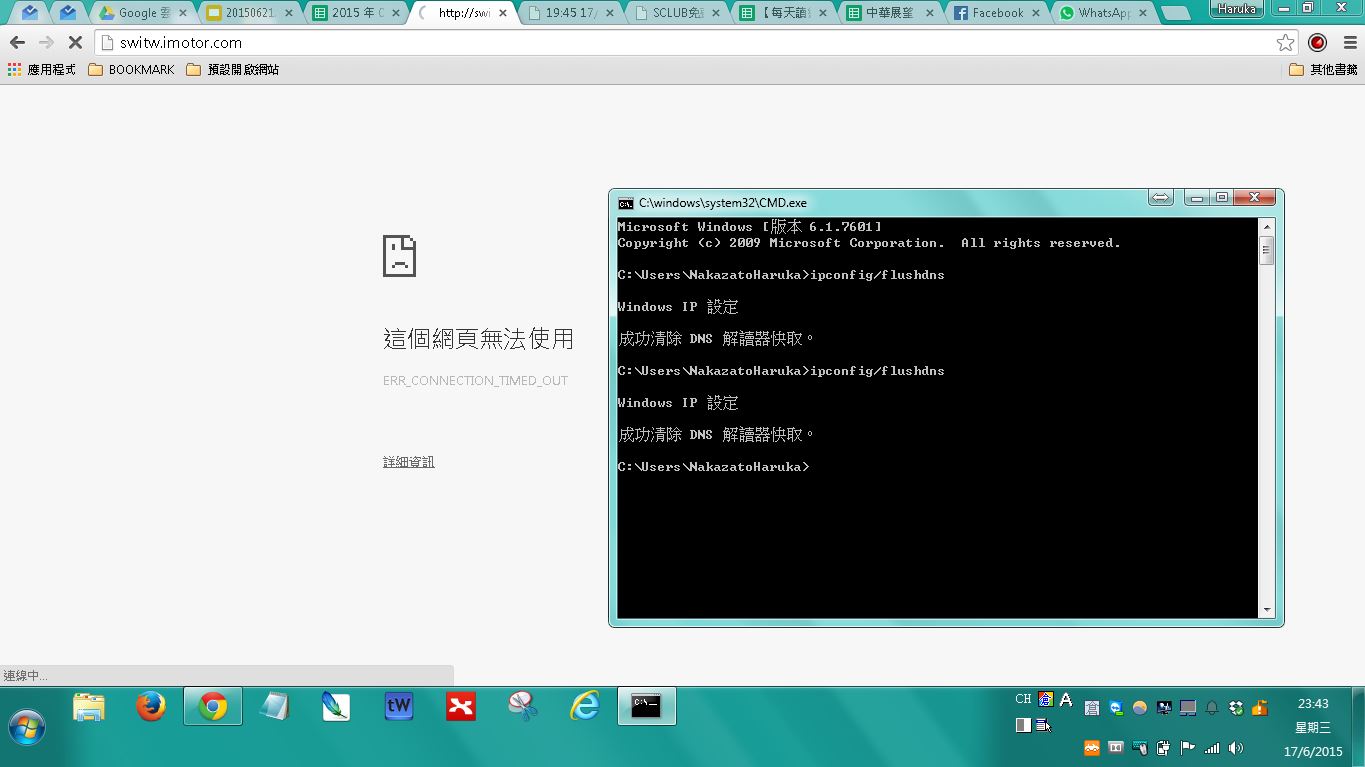Open the TeamViewer tray icon

click(1116, 708)
